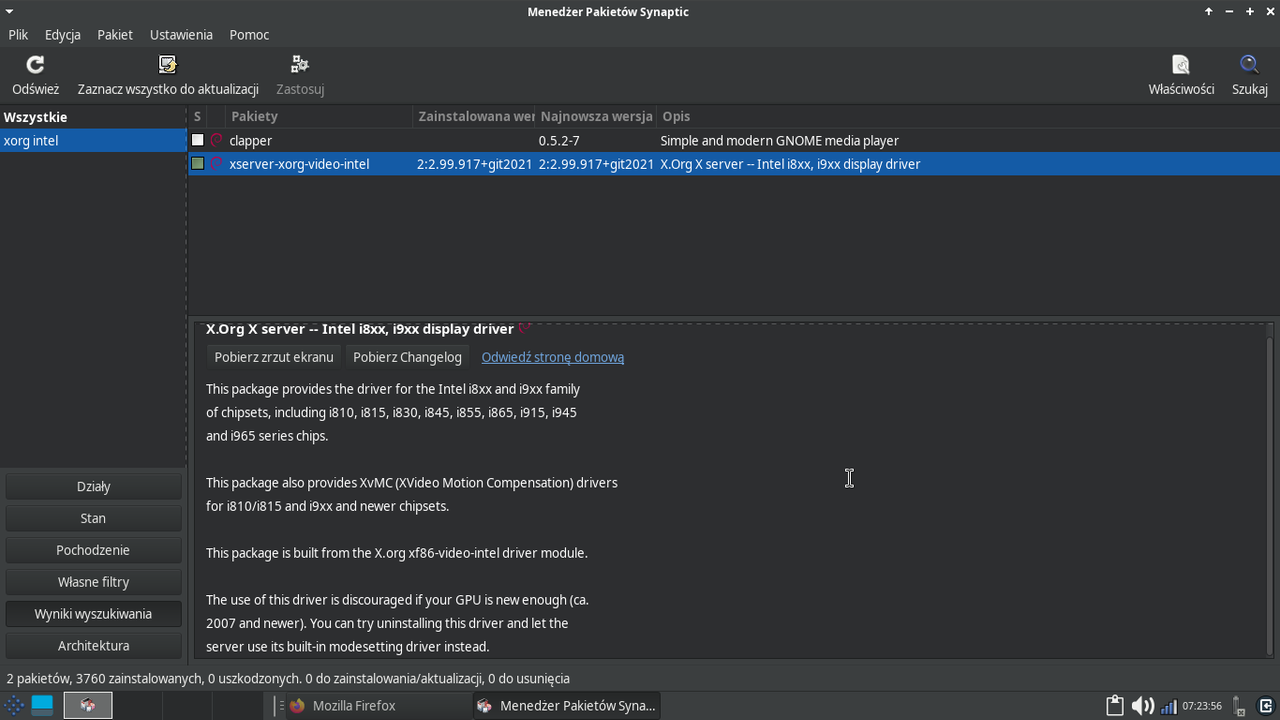The image size is (1280, 720).
Task: Click the battery or power tray icon
Action: click(x=1238, y=705)
